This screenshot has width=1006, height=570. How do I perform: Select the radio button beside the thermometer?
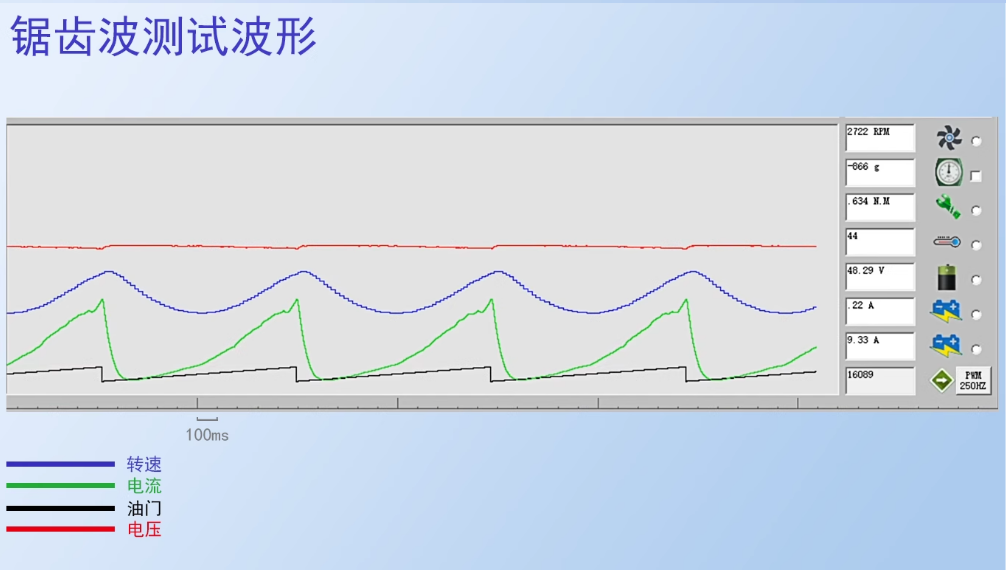point(976,245)
